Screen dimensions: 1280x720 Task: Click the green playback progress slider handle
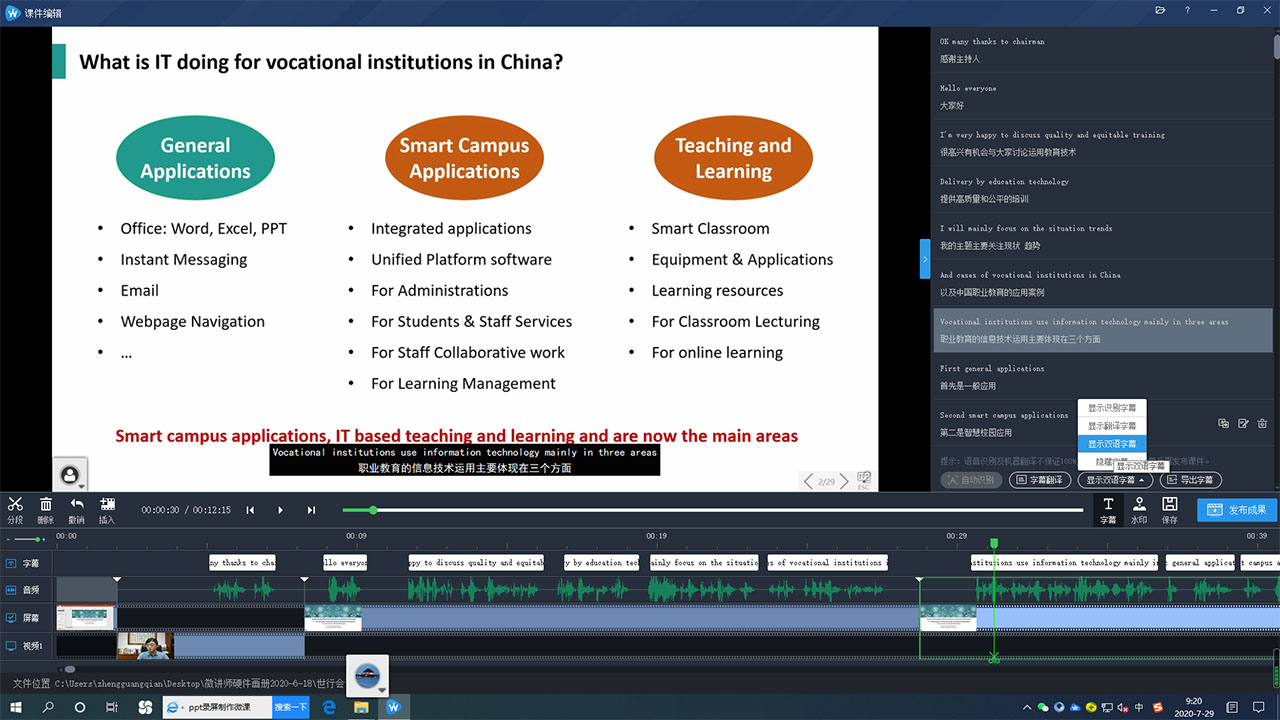[x=373, y=510]
